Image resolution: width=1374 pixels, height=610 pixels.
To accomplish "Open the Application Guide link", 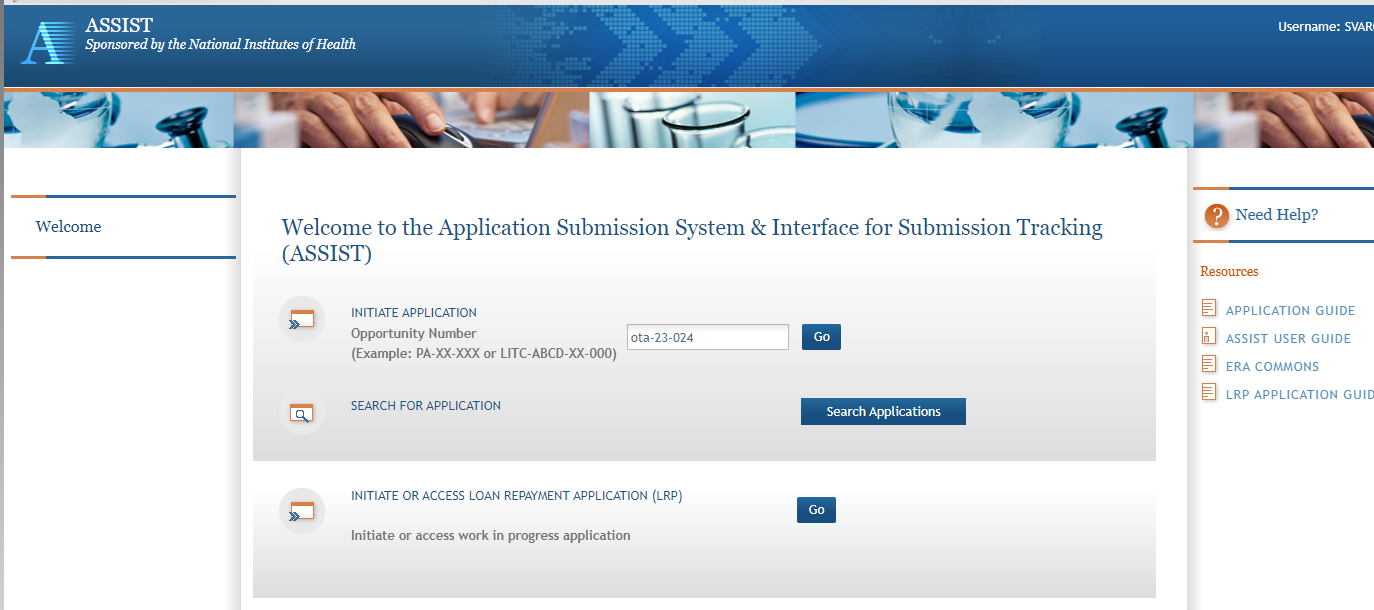I will pyautogui.click(x=1290, y=310).
